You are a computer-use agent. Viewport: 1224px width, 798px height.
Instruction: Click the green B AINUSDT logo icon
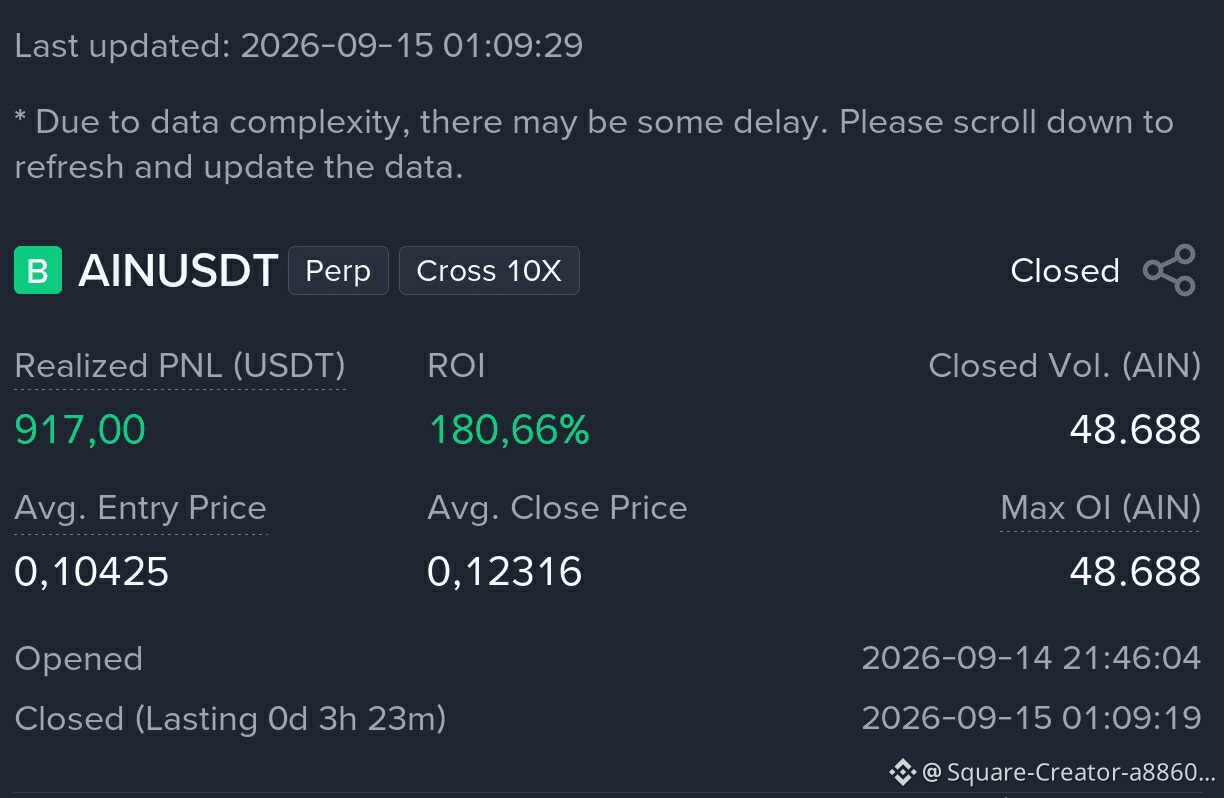38,270
